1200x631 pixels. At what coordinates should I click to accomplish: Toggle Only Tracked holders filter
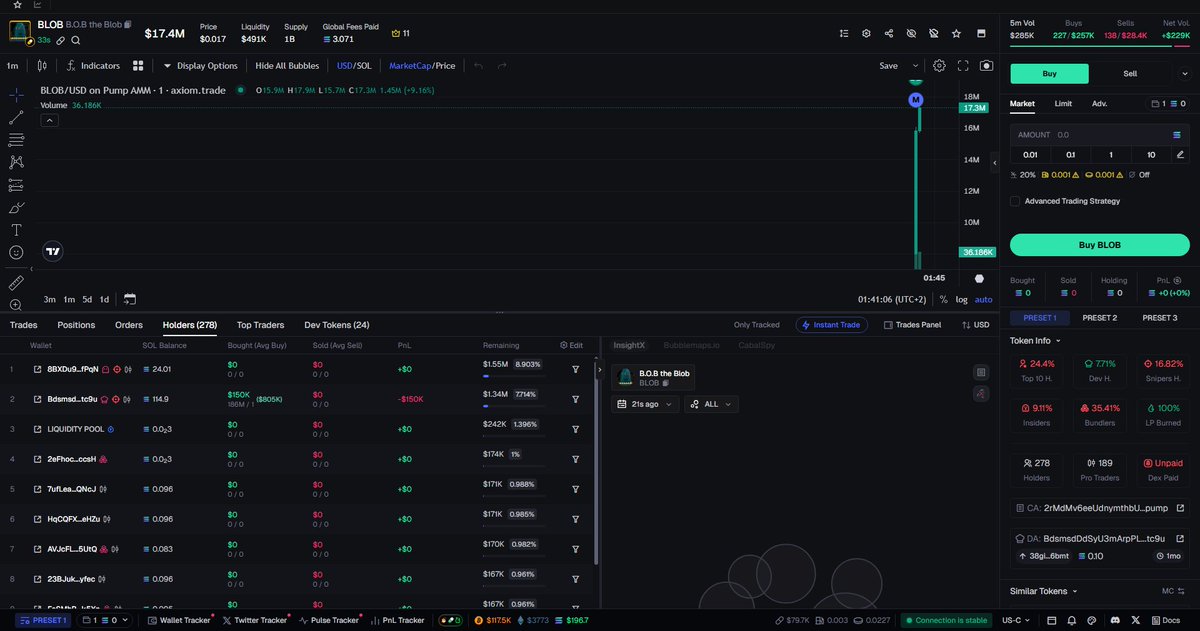(x=756, y=325)
